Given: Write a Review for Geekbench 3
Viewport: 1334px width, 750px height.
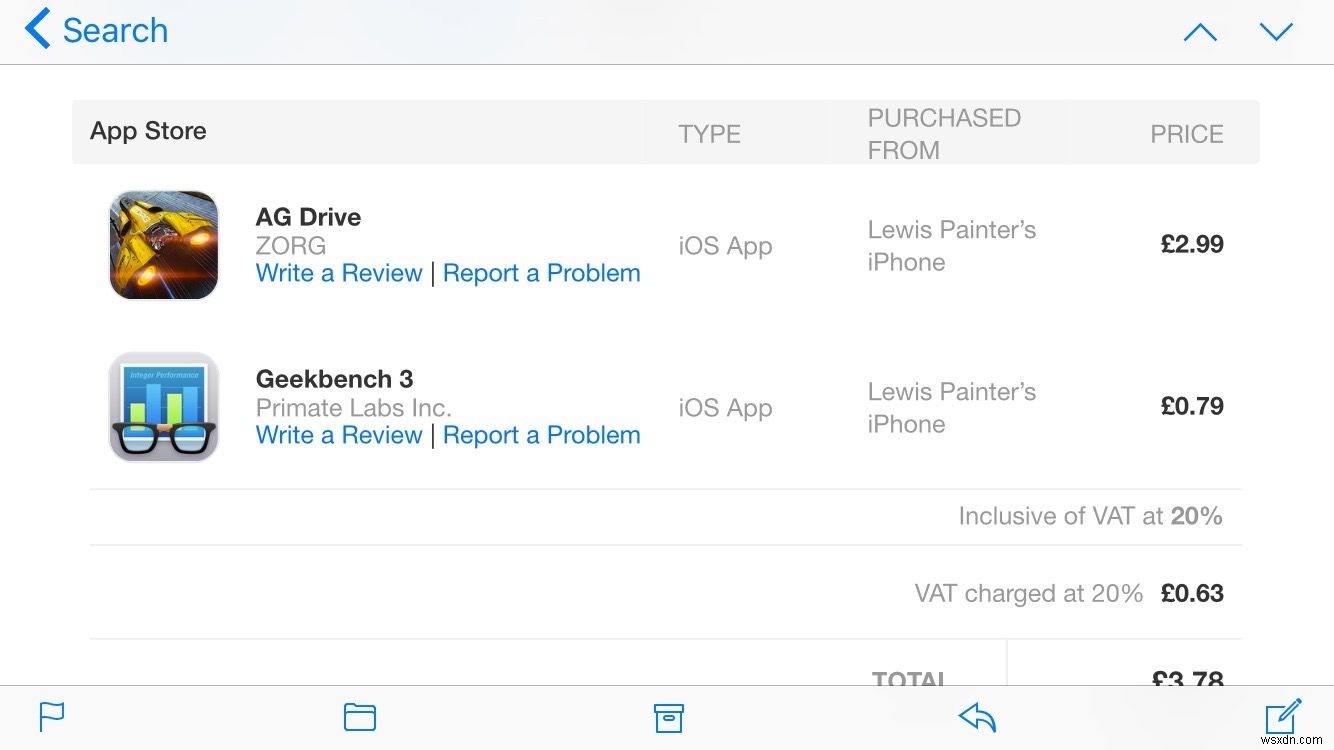Looking at the screenshot, I should tap(339, 434).
